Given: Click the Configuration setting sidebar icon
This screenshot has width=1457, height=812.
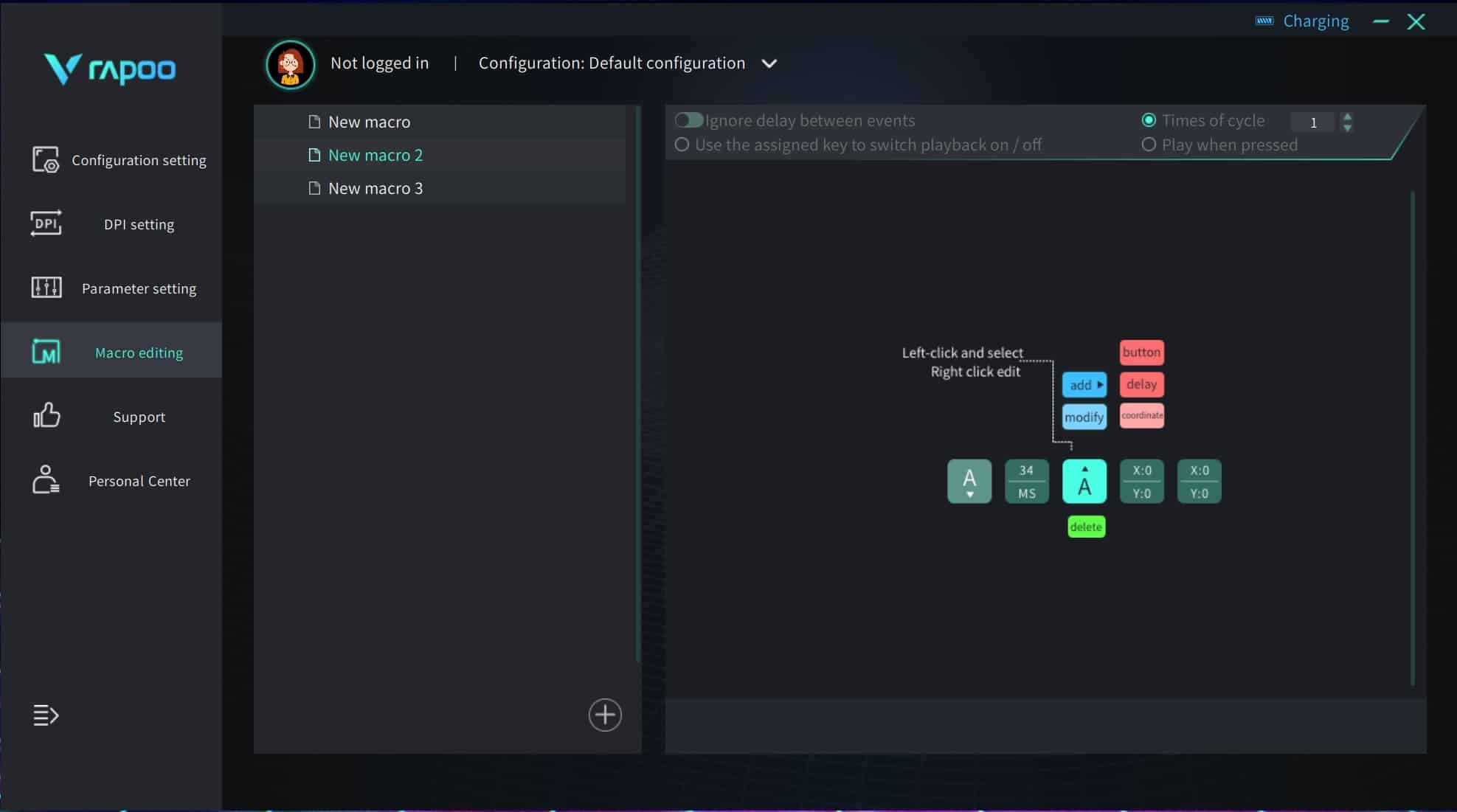Looking at the screenshot, I should click(x=45, y=159).
